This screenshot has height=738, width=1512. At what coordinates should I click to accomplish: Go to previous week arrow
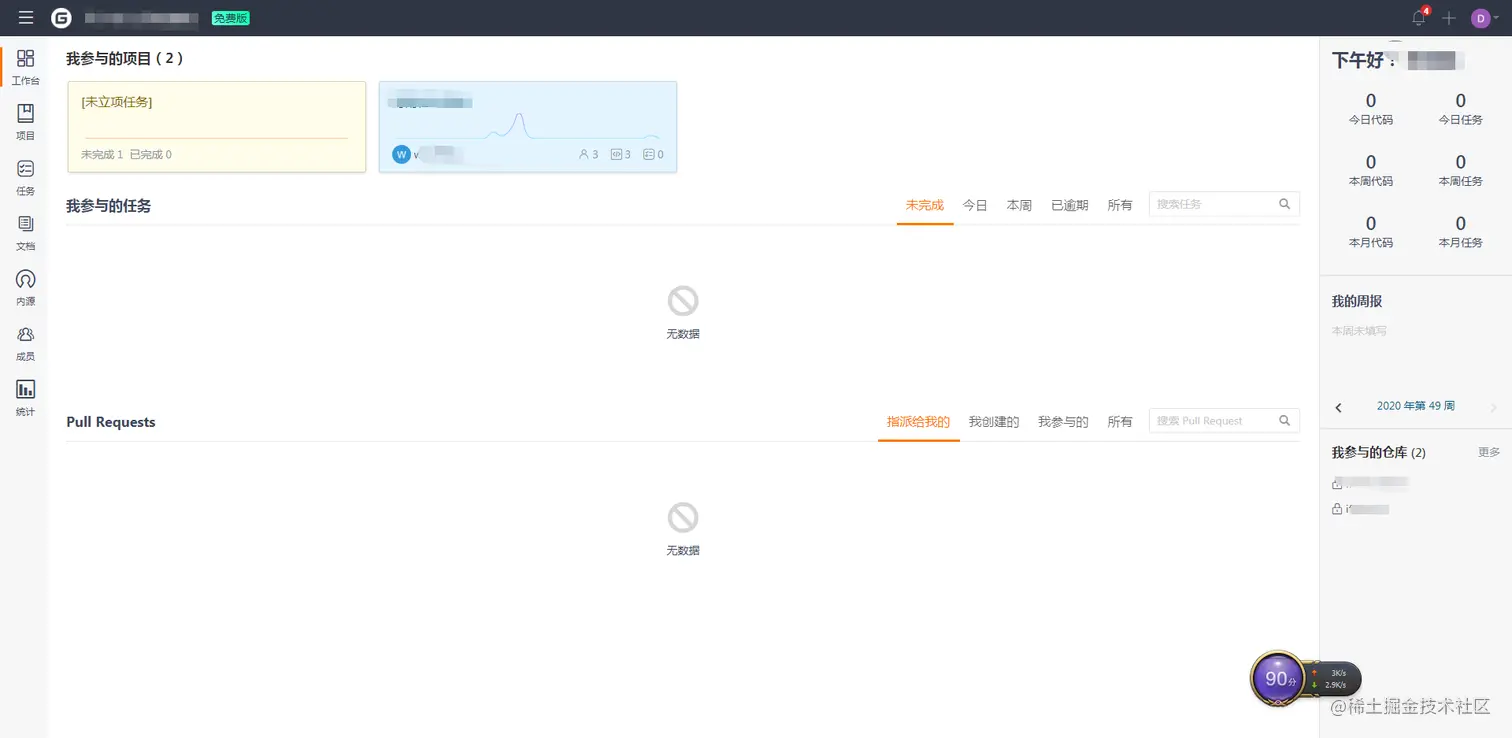[x=1339, y=407]
